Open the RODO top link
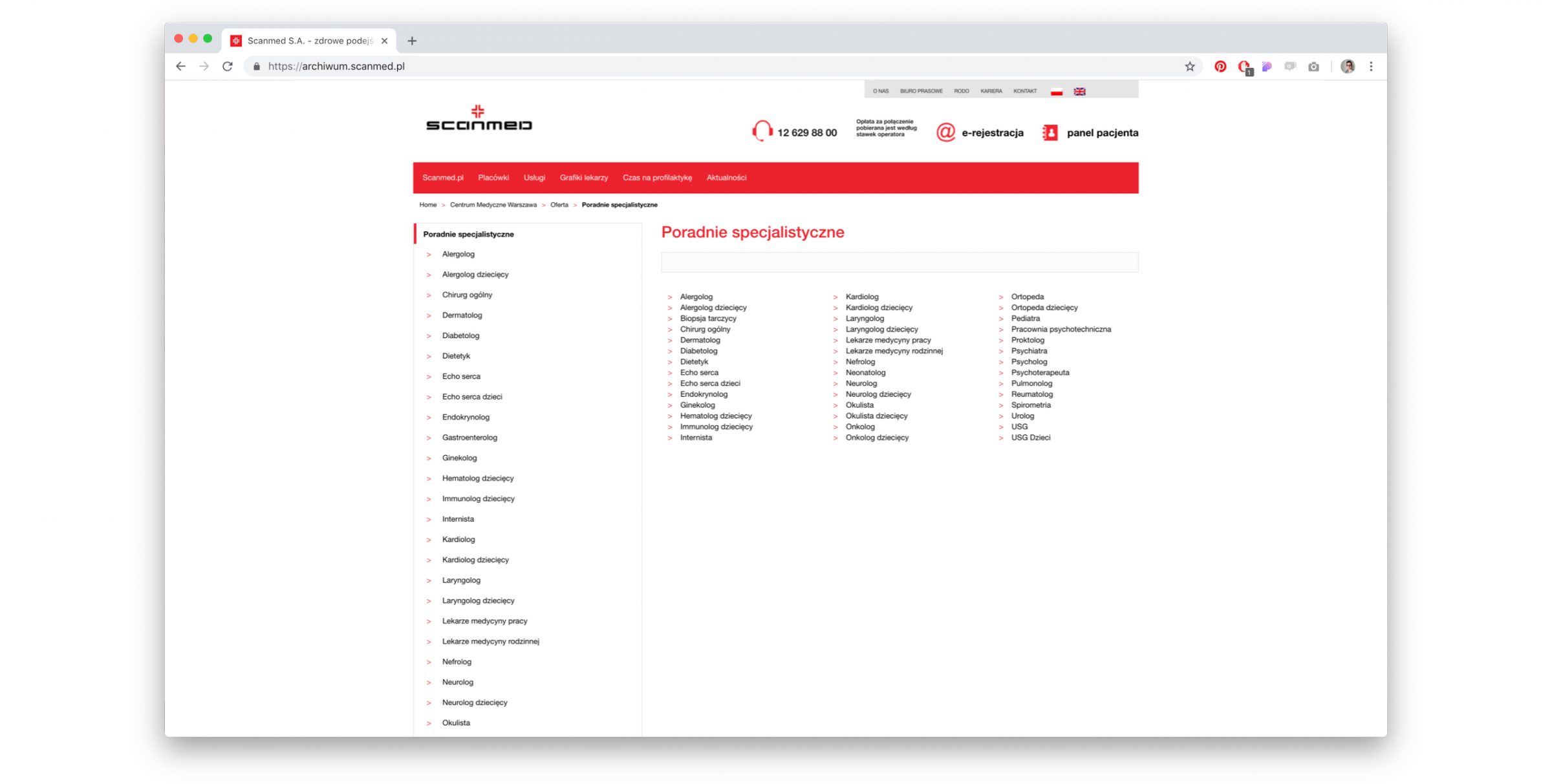 962,91
